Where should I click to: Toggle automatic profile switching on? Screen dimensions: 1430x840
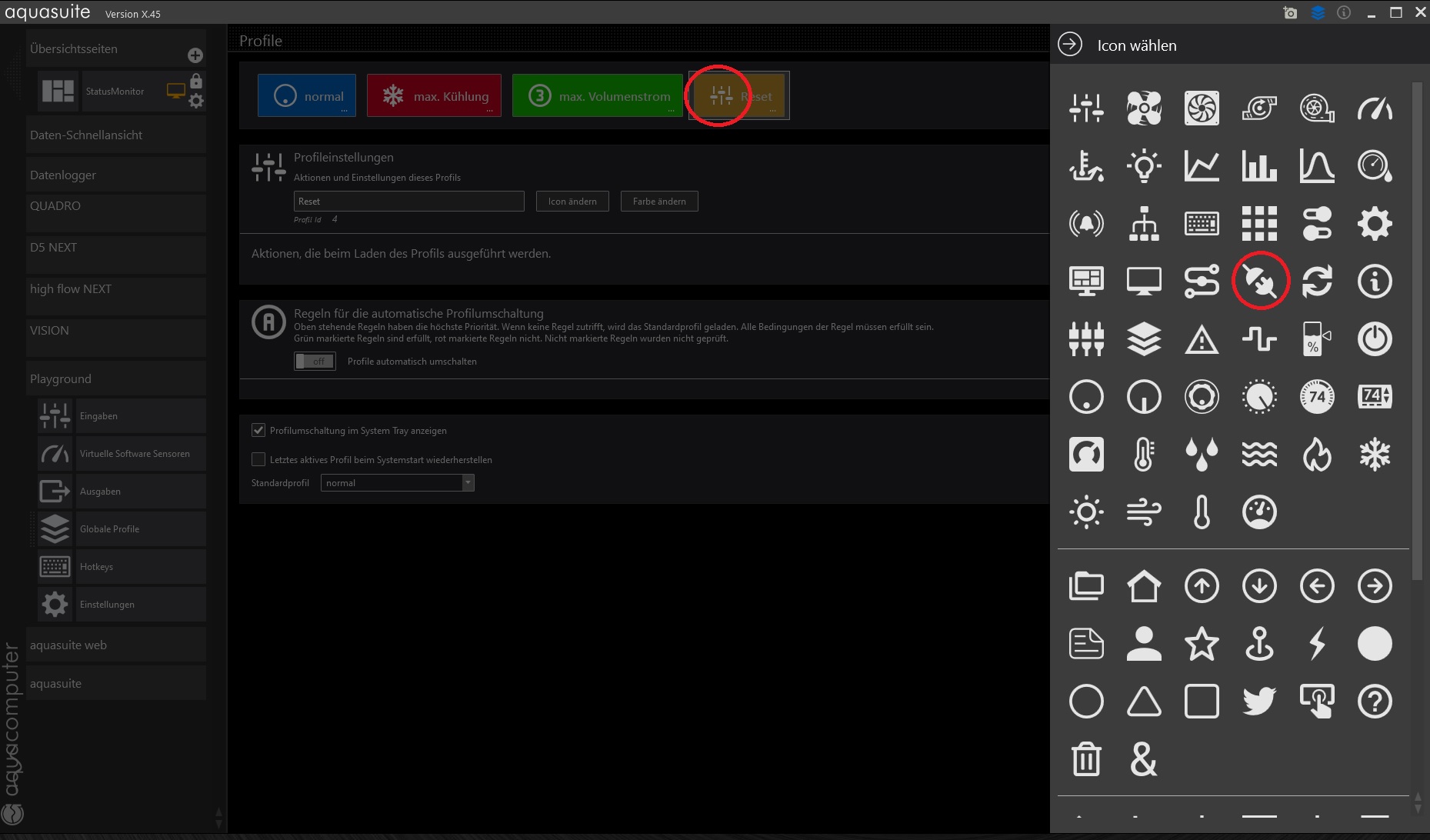pos(315,362)
